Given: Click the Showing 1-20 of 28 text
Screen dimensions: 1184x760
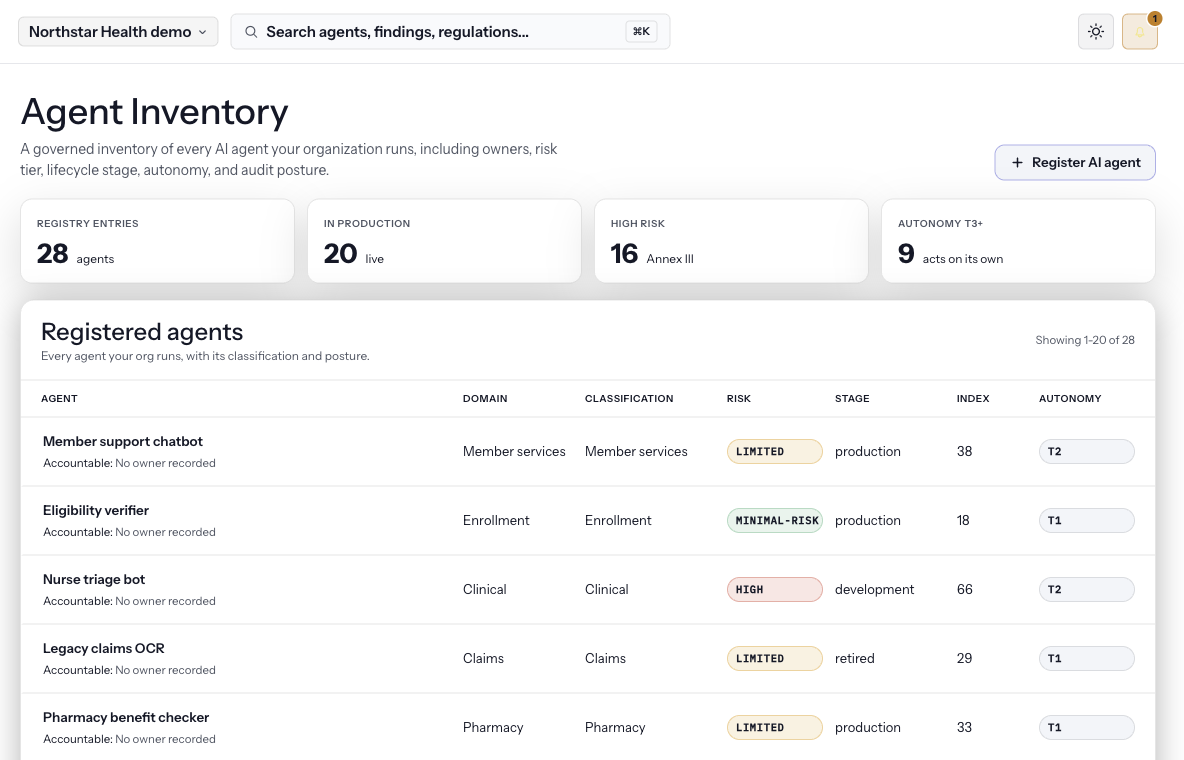Looking at the screenshot, I should 1084,340.
